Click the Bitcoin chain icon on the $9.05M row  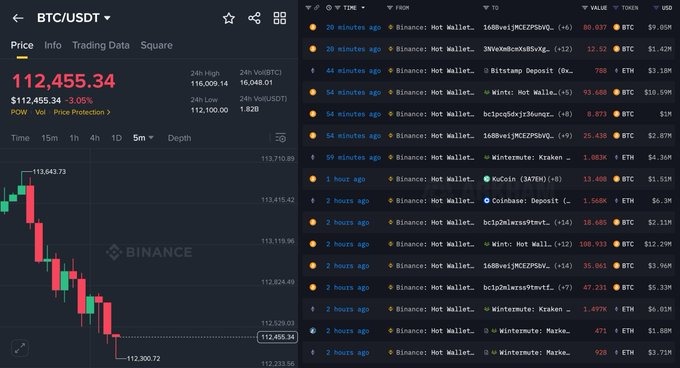pos(313,27)
